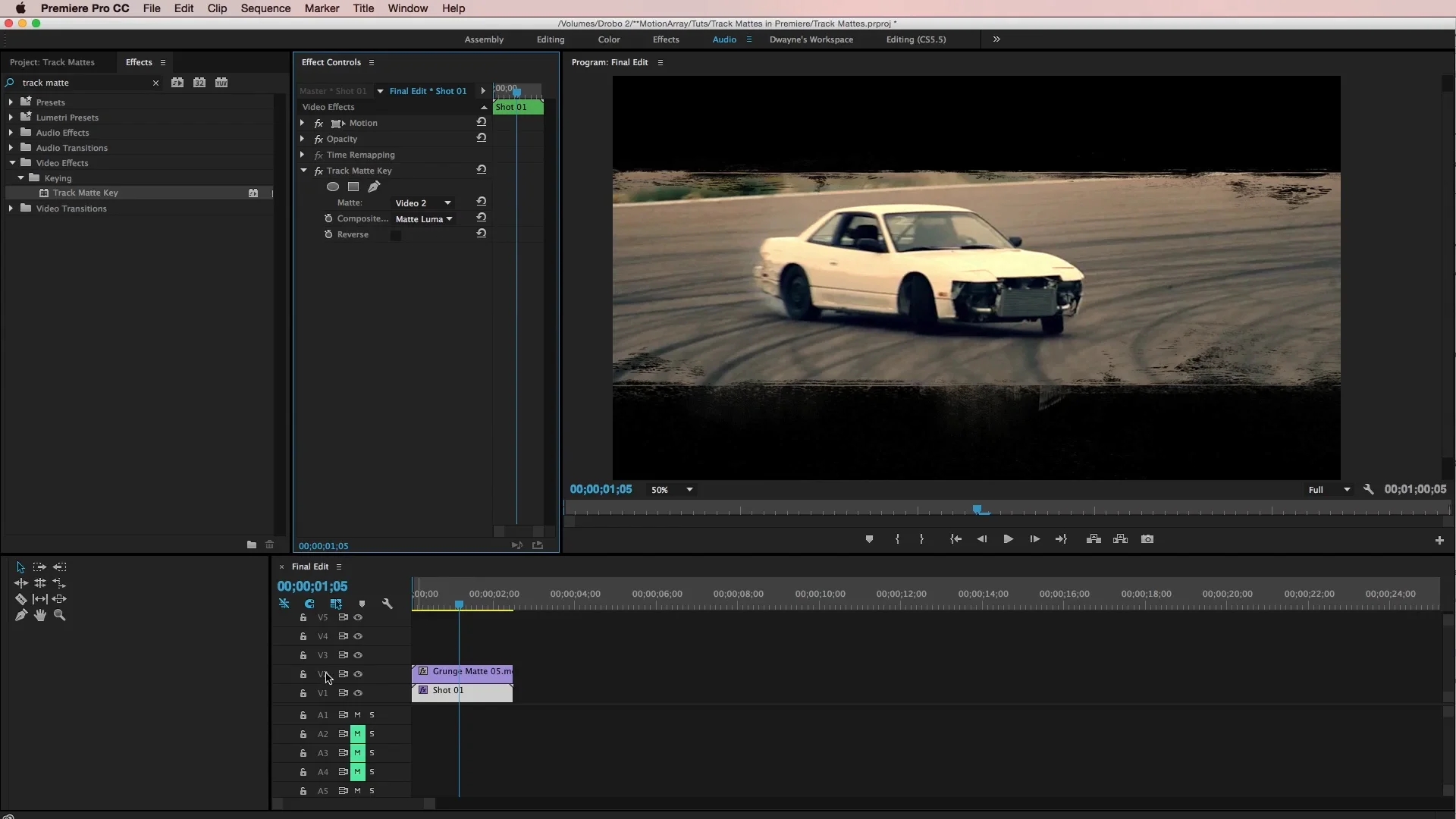The height and width of the screenshot is (819, 1456).
Task: Open the Sequence menu in the menu bar
Action: (x=265, y=8)
